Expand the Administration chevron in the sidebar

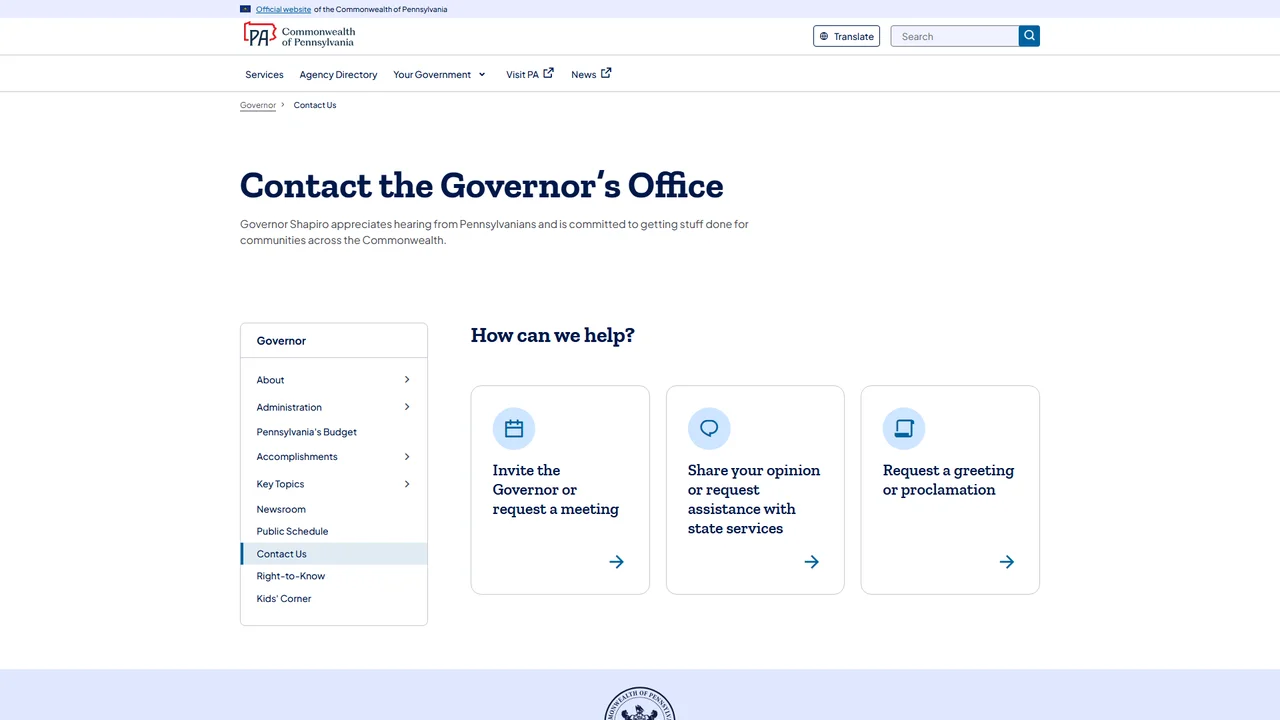point(407,407)
